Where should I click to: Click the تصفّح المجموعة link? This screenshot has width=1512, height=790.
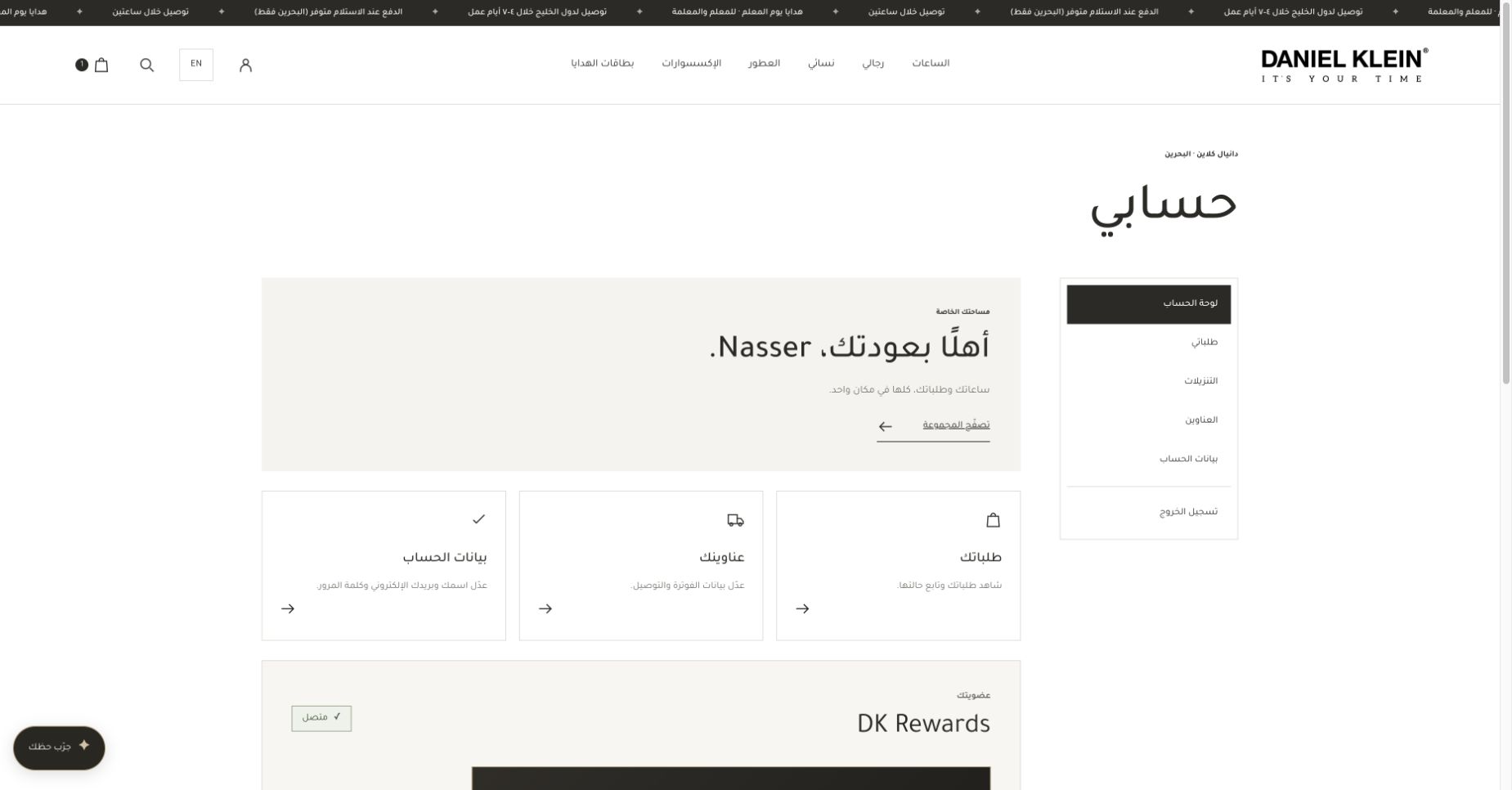[956, 425]
